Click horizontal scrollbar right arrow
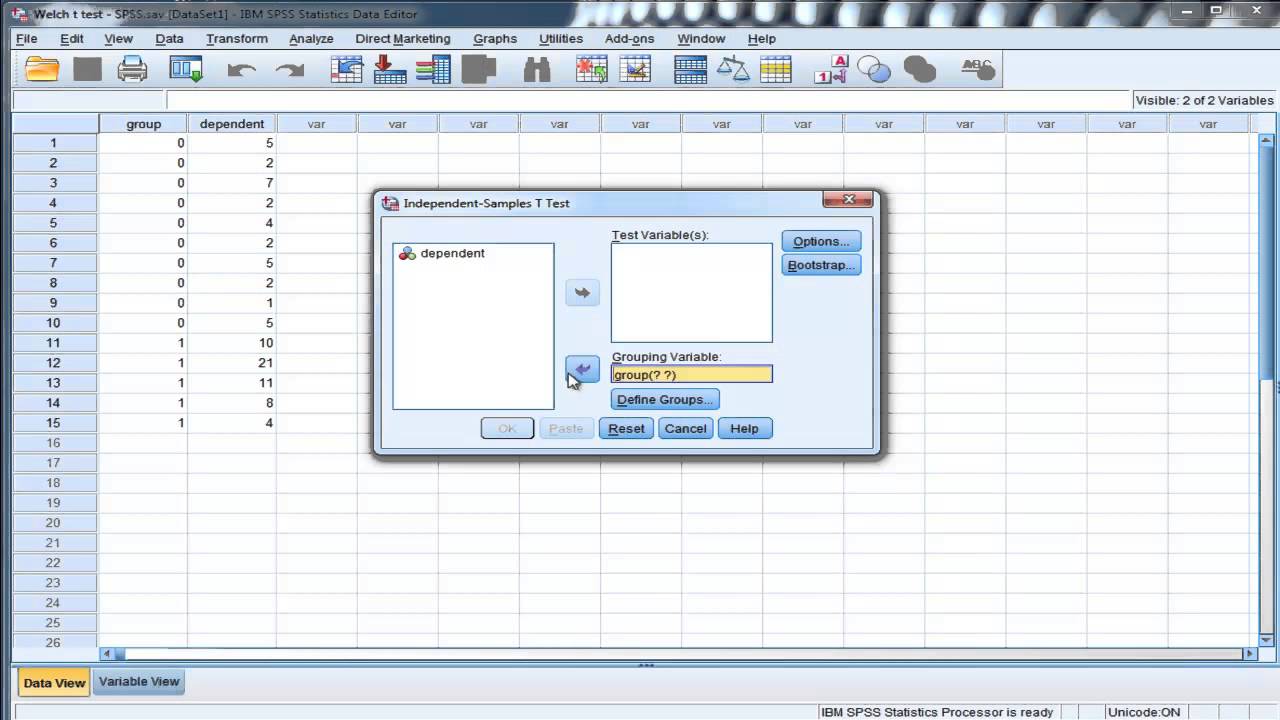Image resolution: width=1280 pixels, height=720 pixels. [x=1248, y=654]
